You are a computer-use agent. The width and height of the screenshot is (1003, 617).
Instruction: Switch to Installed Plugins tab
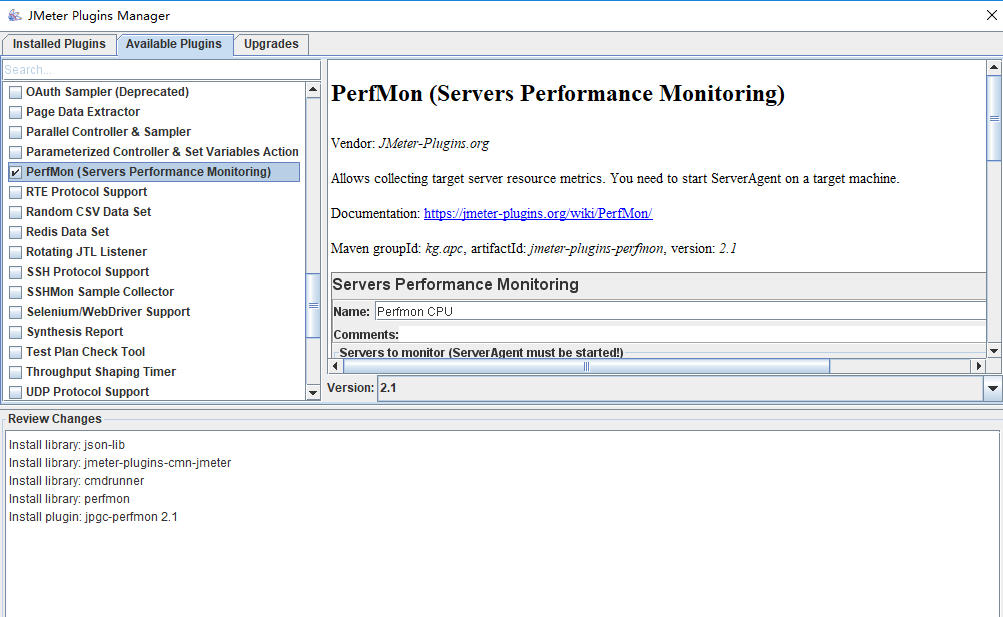[59, 44]
